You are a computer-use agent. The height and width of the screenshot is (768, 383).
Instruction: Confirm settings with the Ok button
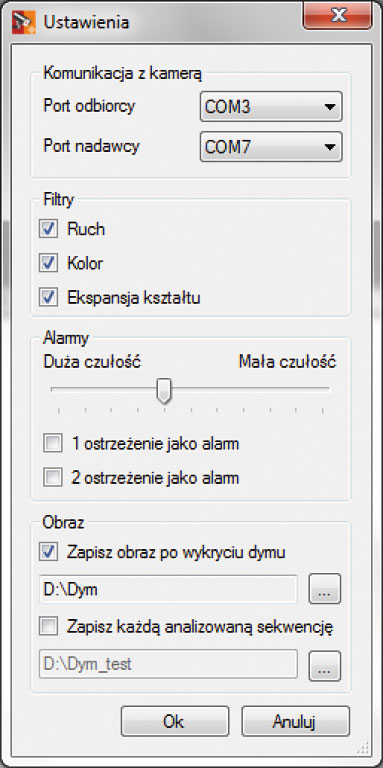[x=175, y=721]
